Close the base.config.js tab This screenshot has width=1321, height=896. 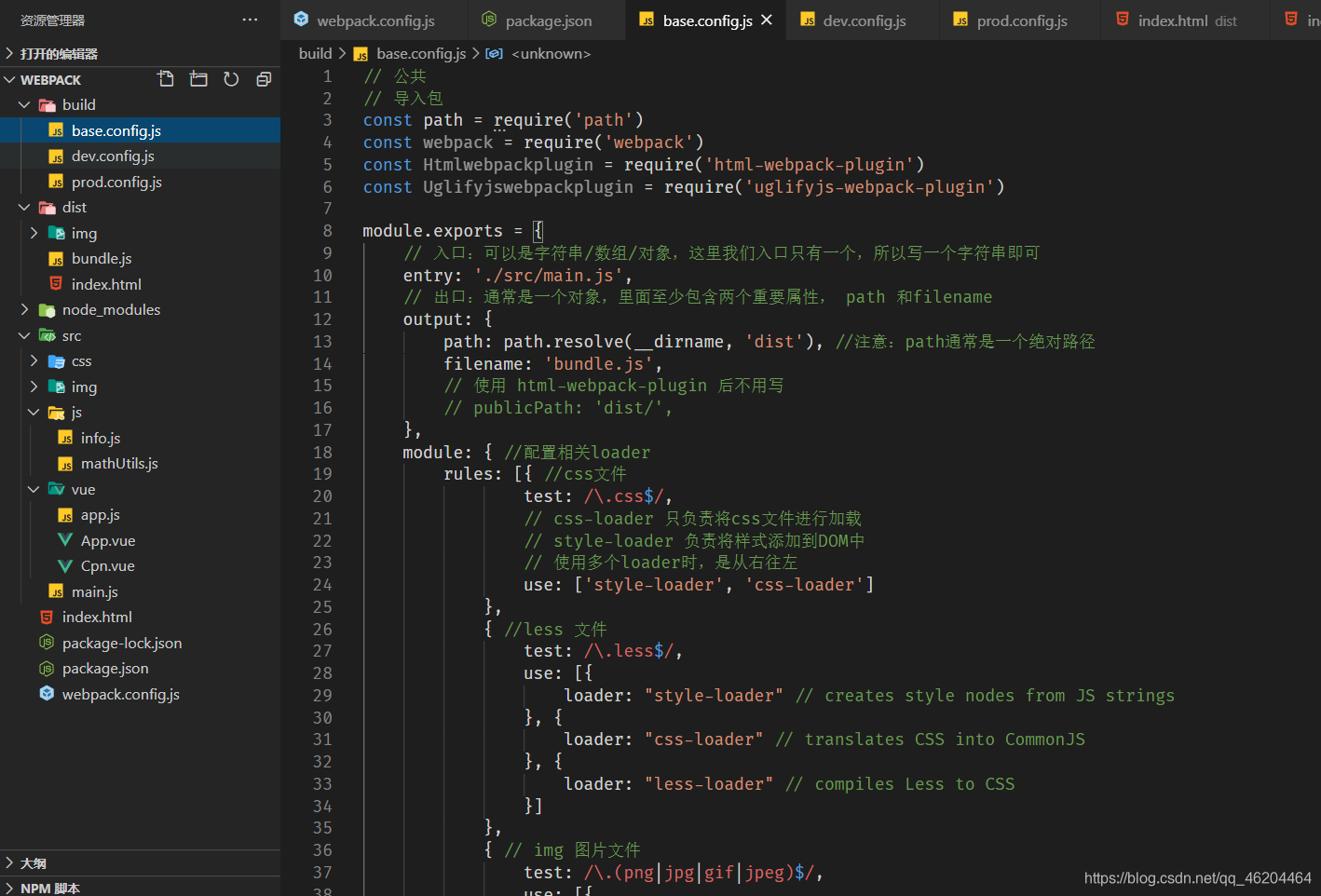click(767, 20)
